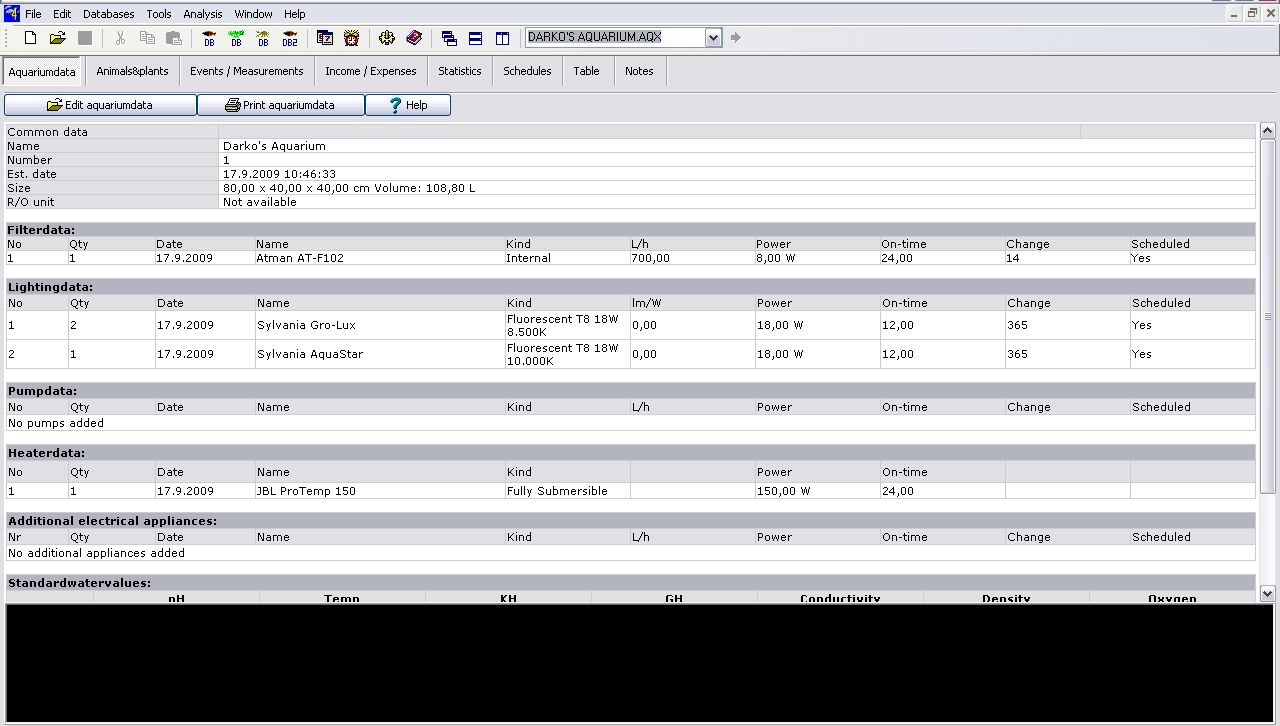Open the calendar scheduler icon
This screenshot has height=726, width=1280.
click(325, 38)
